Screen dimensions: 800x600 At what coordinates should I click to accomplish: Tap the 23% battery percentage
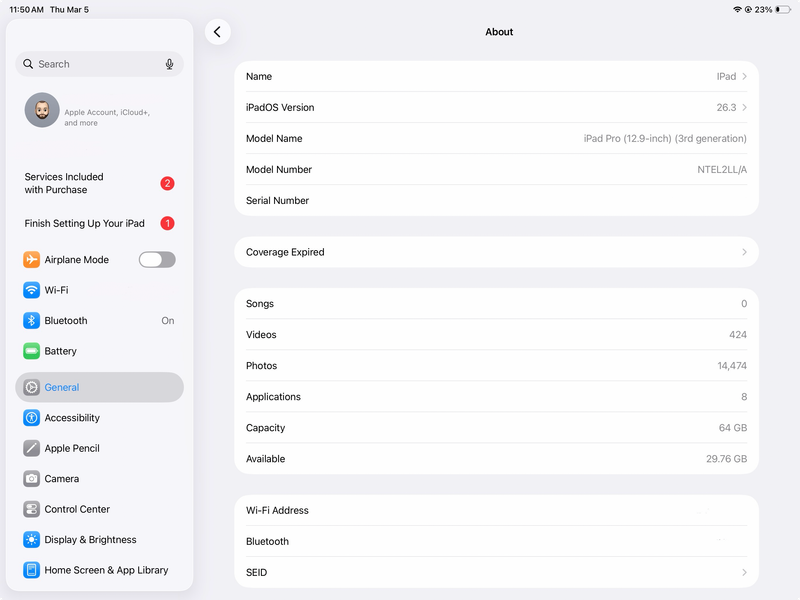click(763, 9)
